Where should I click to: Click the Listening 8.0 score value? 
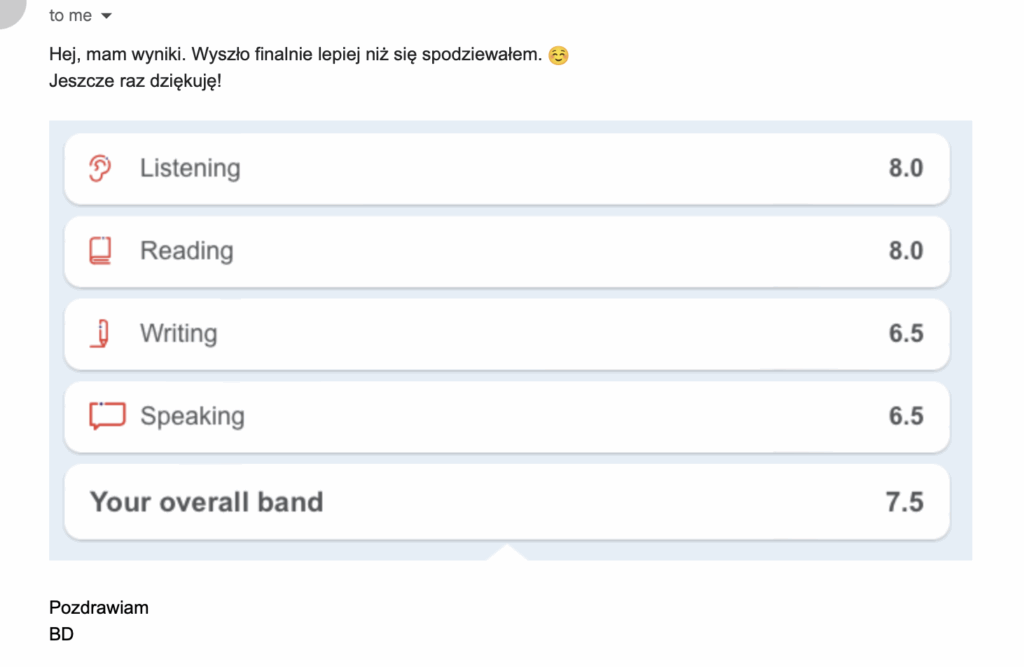point(905,168)
